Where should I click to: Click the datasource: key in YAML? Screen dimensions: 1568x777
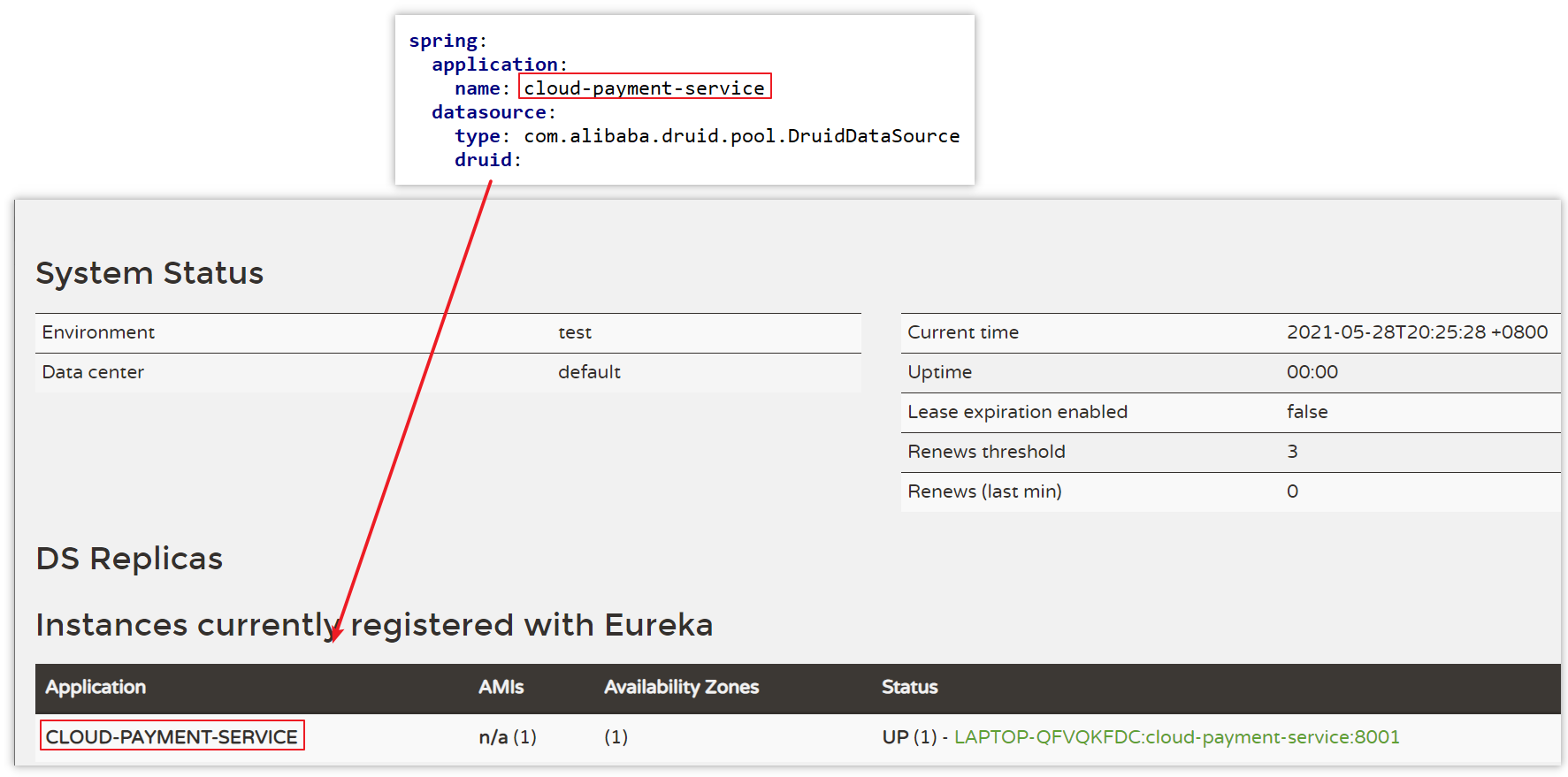493,112
